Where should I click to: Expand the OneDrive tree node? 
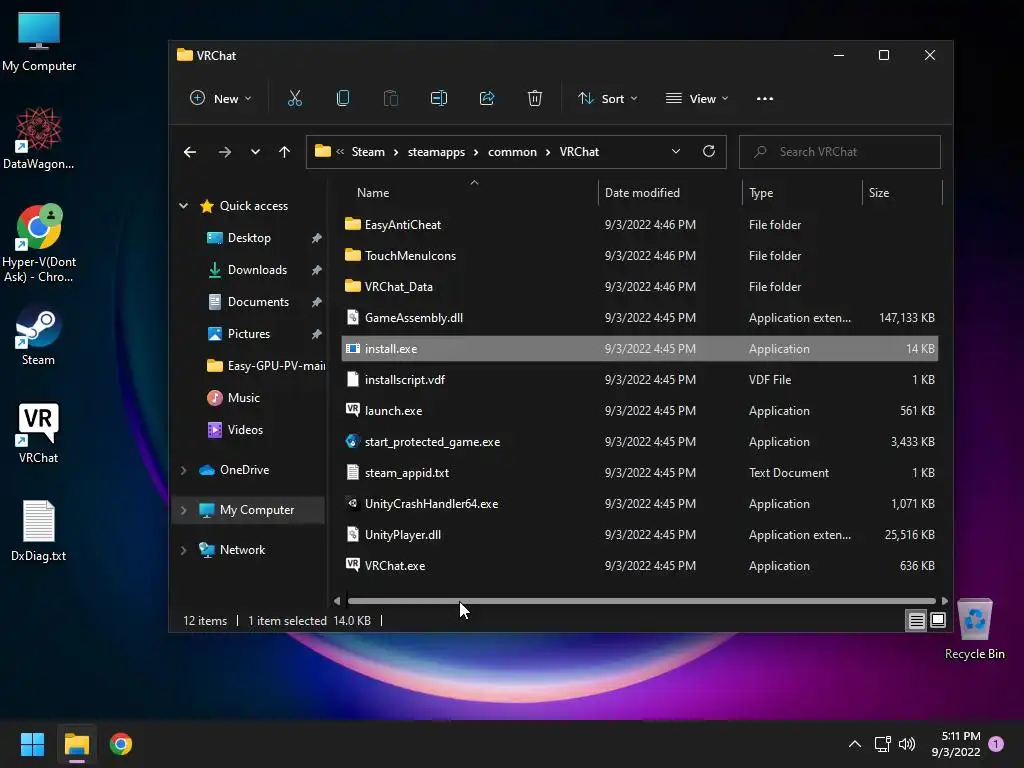tap(184, 470)
